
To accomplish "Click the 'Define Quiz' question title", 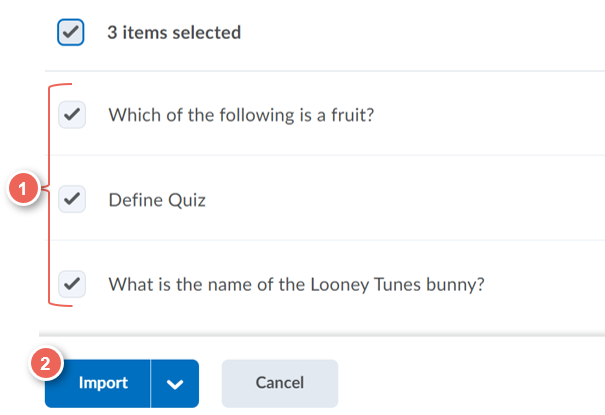I will [x=157, y=200].
